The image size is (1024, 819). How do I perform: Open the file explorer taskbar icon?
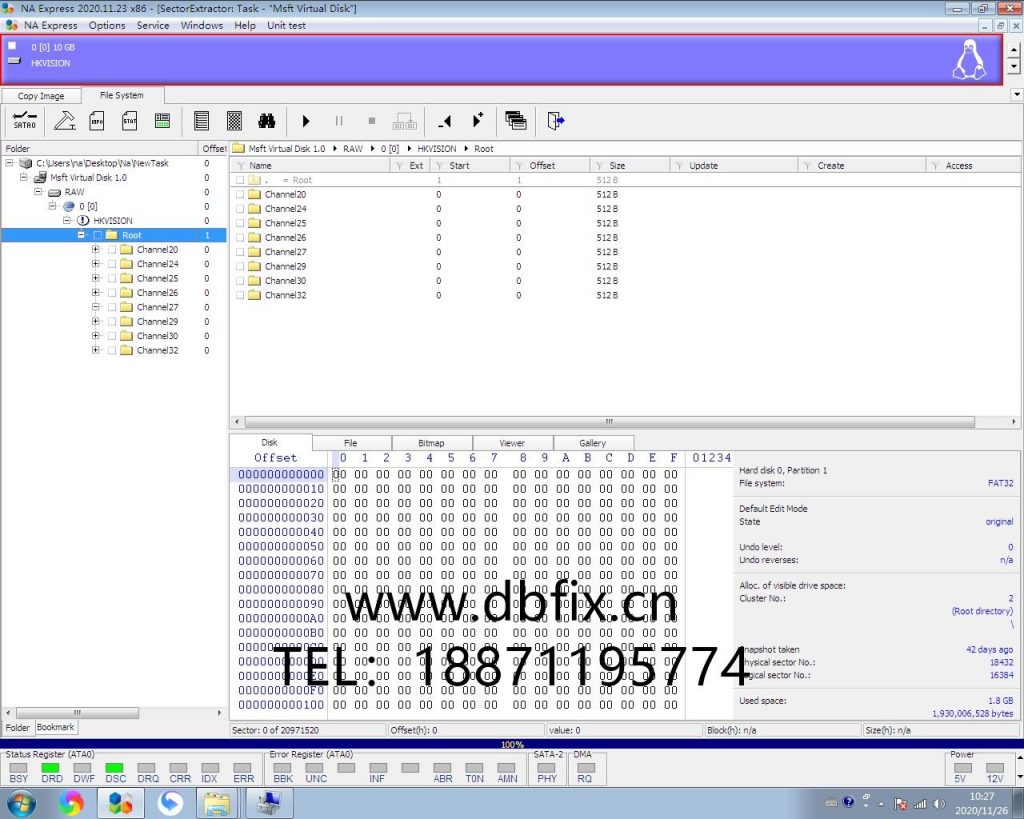[x=216, y=803]
